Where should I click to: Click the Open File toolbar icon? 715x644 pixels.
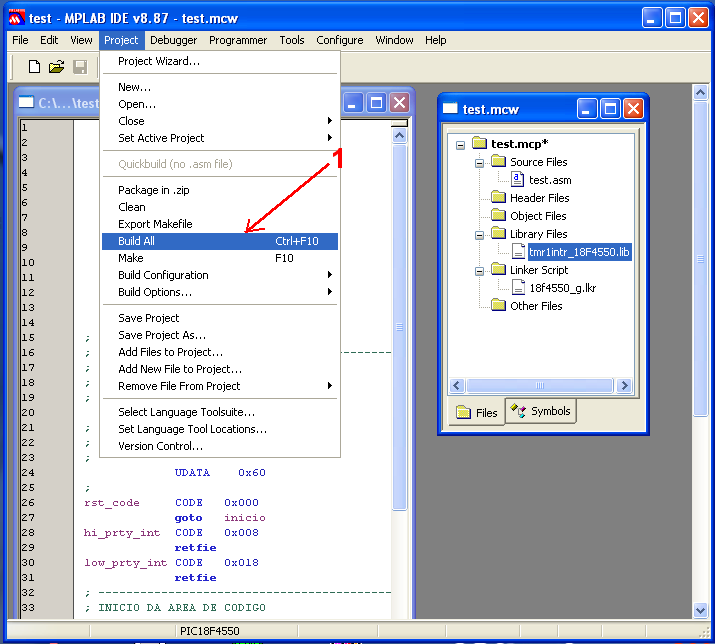57,67
